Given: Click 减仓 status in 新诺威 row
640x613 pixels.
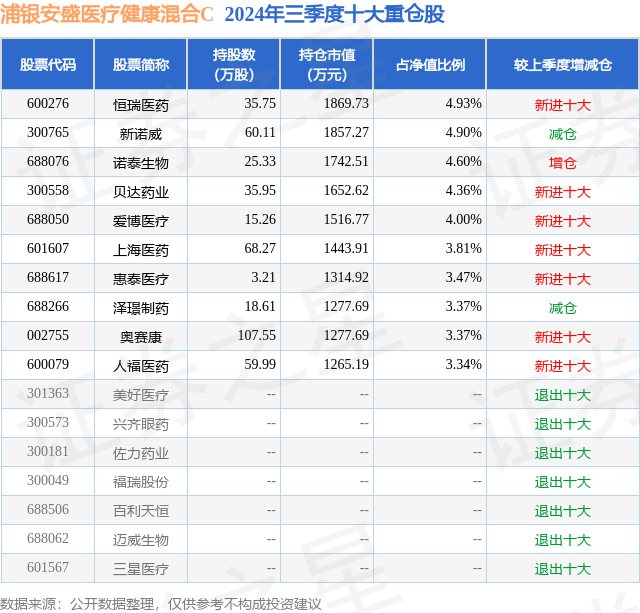Looking at the screenshot, I should point(563,134).
